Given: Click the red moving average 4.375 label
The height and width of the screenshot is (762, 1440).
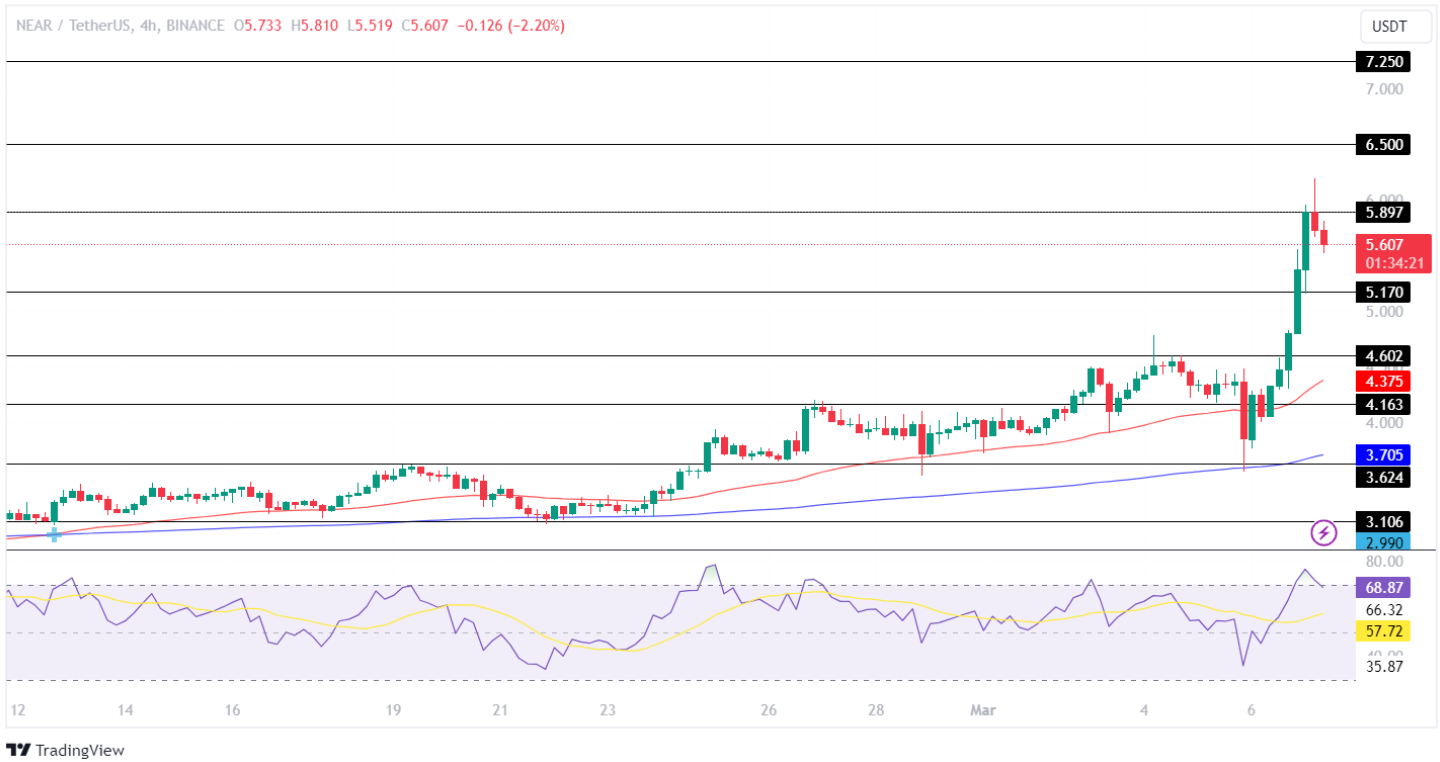Looking at the screenshot, I should 1383,380.
